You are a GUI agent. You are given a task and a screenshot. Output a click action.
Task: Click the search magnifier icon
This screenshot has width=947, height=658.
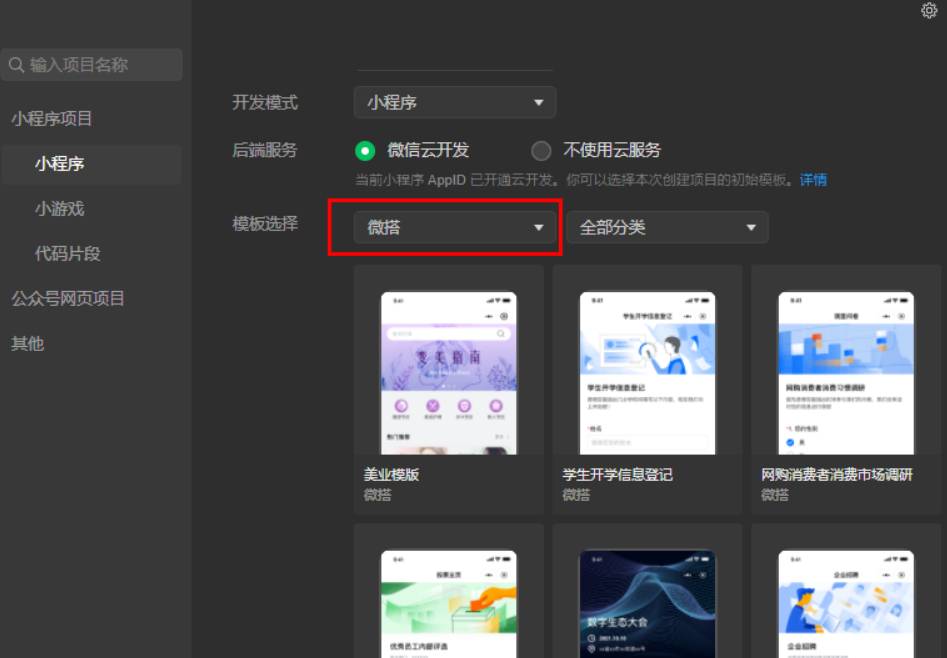pos(16,65)
